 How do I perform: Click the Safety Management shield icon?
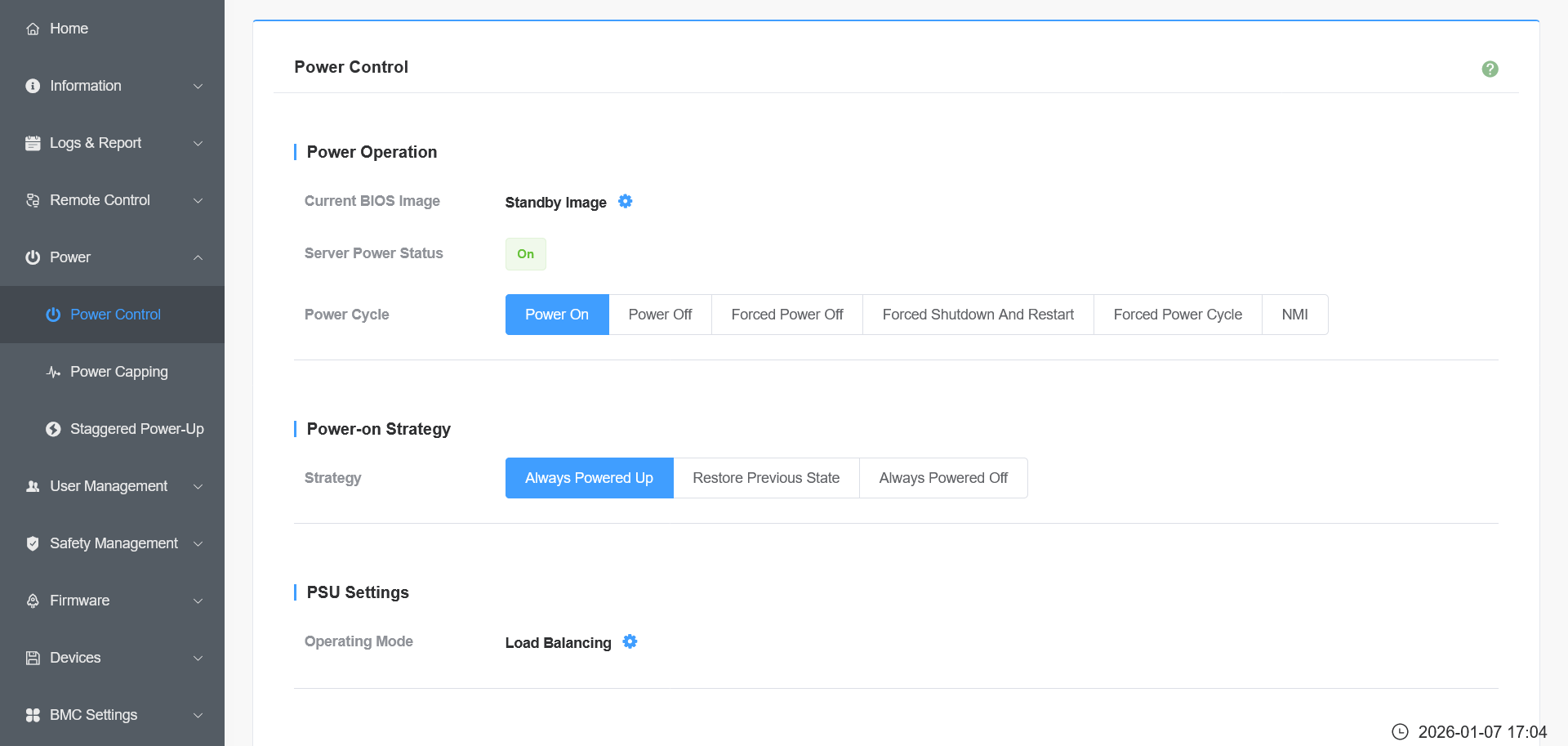(33, 543)
